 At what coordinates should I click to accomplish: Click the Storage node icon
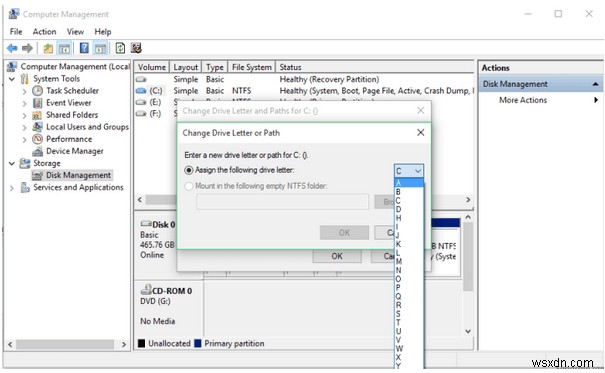pyautogui.click(x=25, y=163)
